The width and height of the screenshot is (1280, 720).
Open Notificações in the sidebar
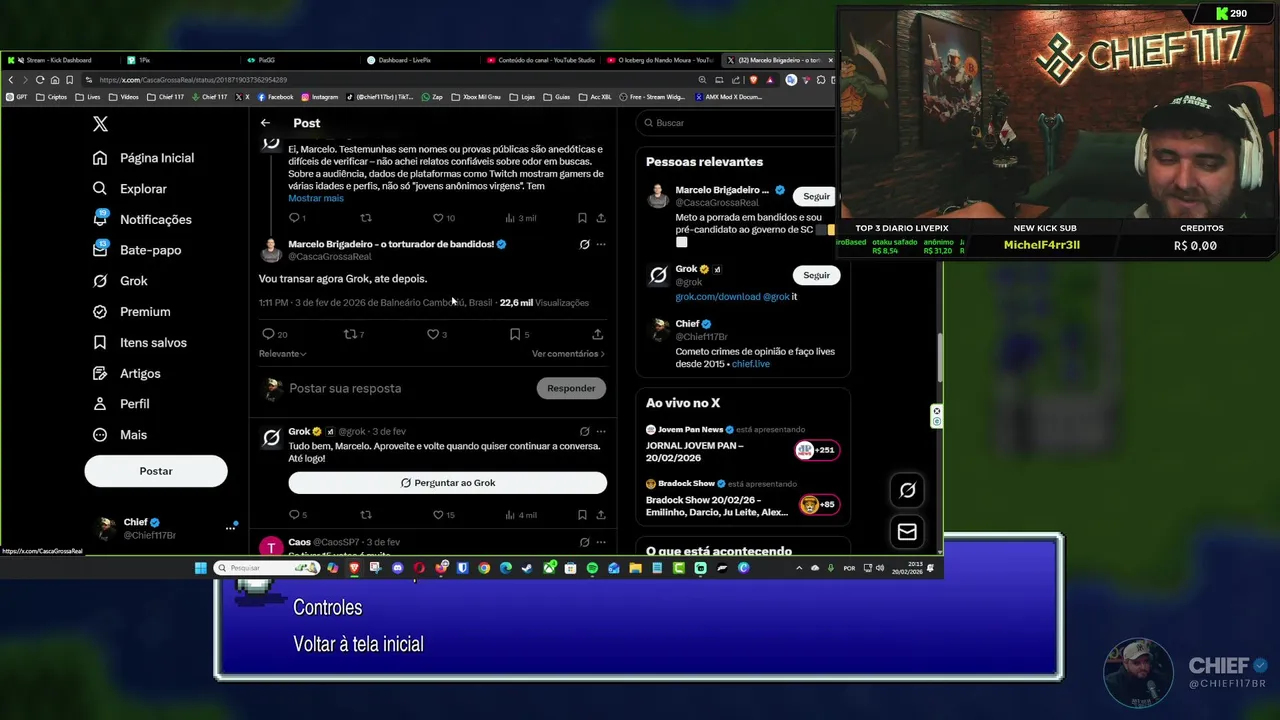[142, 220]
